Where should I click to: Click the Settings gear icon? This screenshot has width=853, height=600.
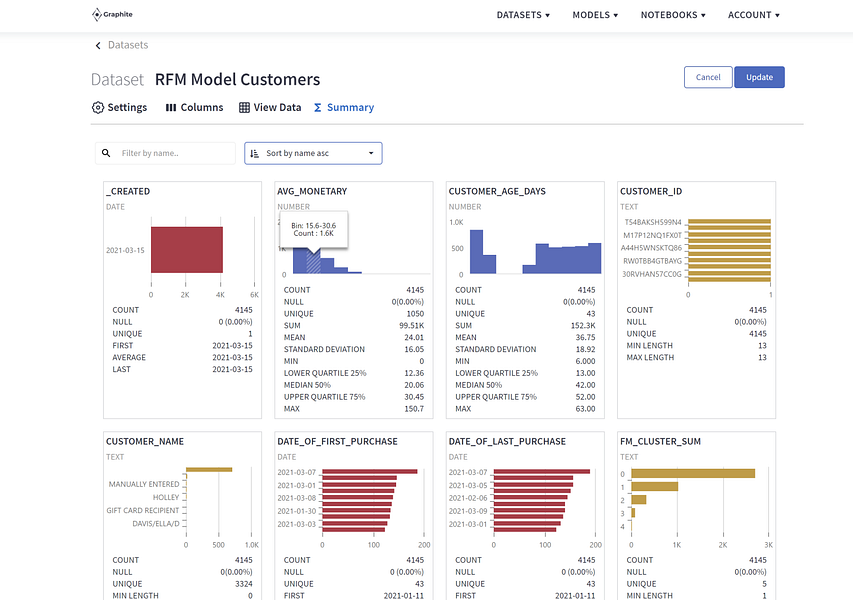coord(98,108)
